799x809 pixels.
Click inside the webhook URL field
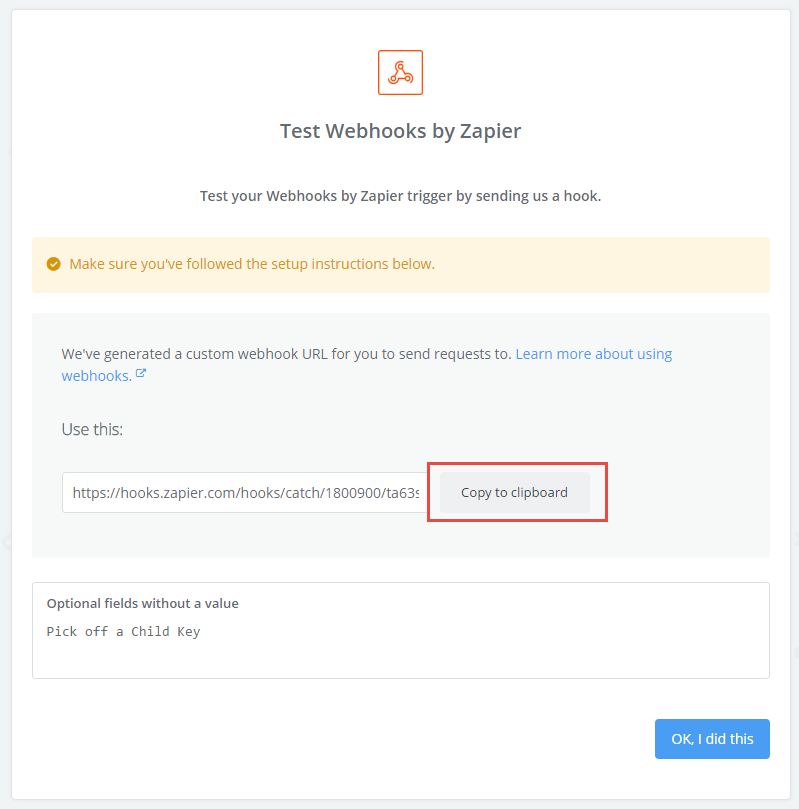244,492
